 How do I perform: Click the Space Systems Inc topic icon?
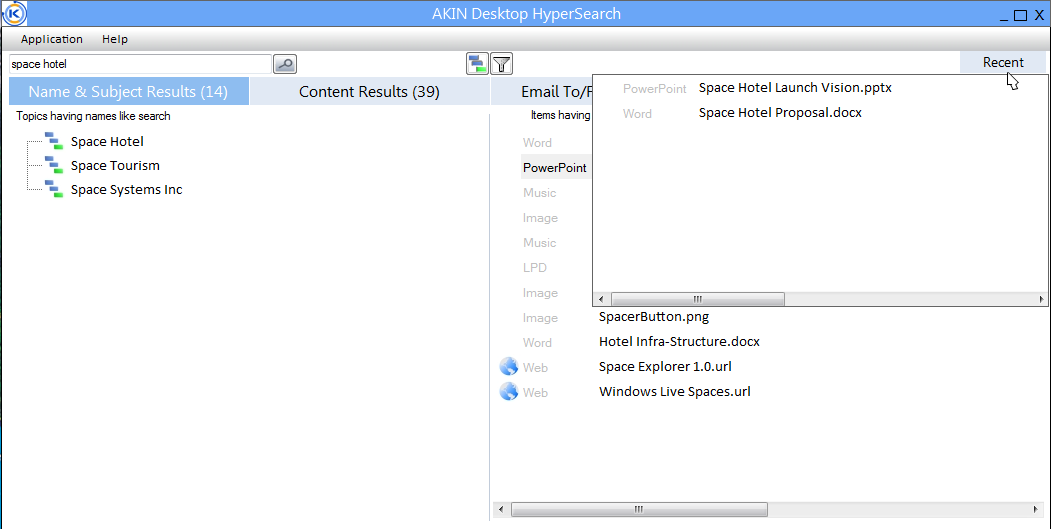[x=54, y=190]
